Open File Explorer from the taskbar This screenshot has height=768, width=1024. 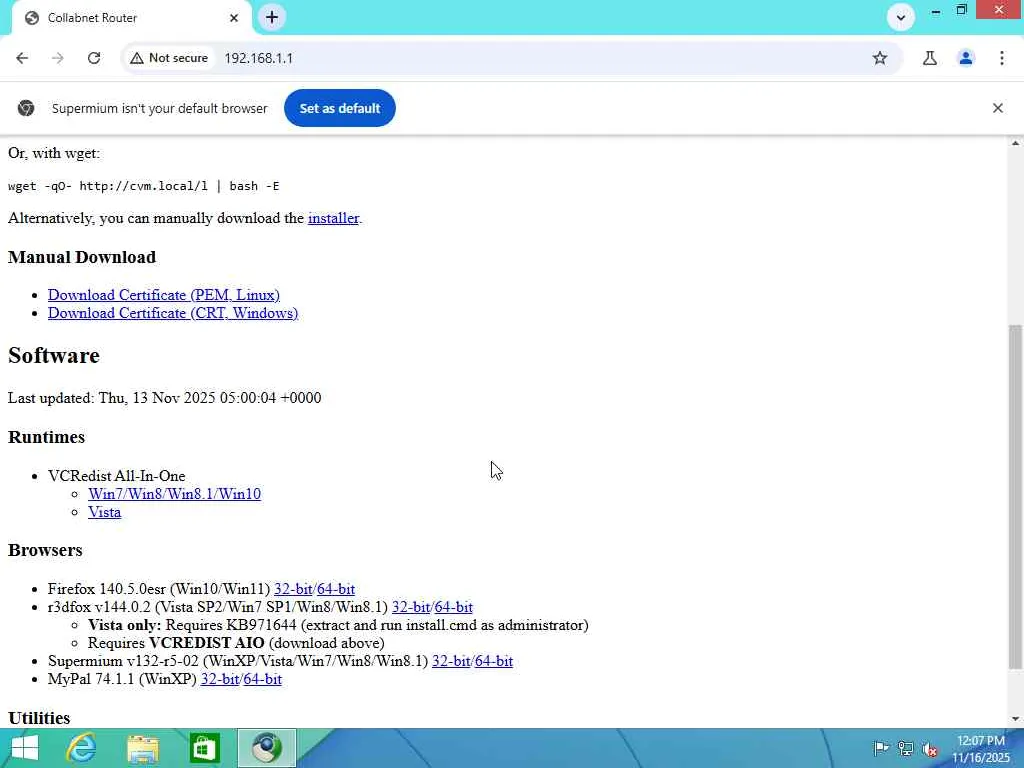[143, 748]
